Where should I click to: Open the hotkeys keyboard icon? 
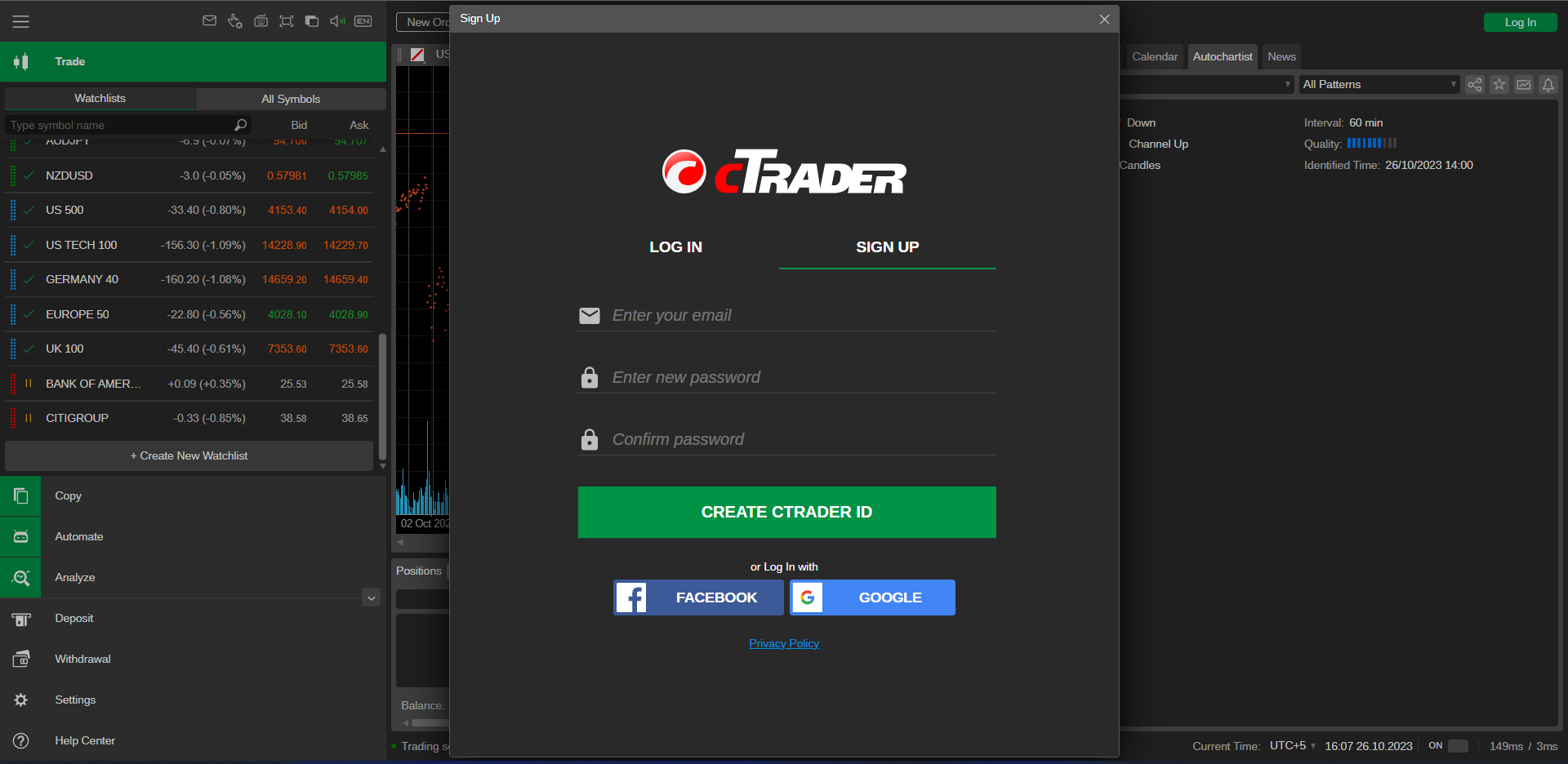[261, 21]
